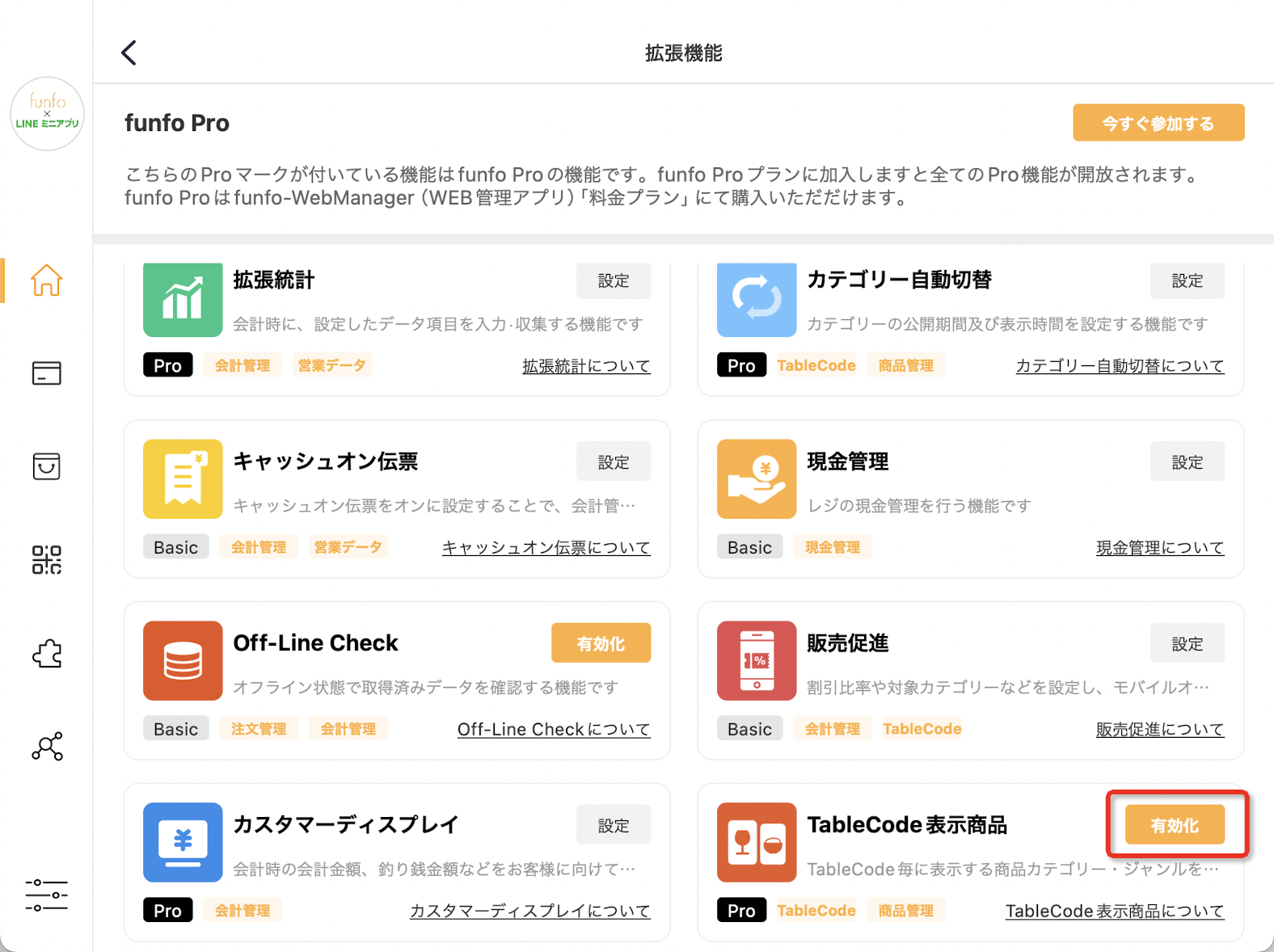
Task: Click the TableCode表示商品 card title
Action: point(907,824)
